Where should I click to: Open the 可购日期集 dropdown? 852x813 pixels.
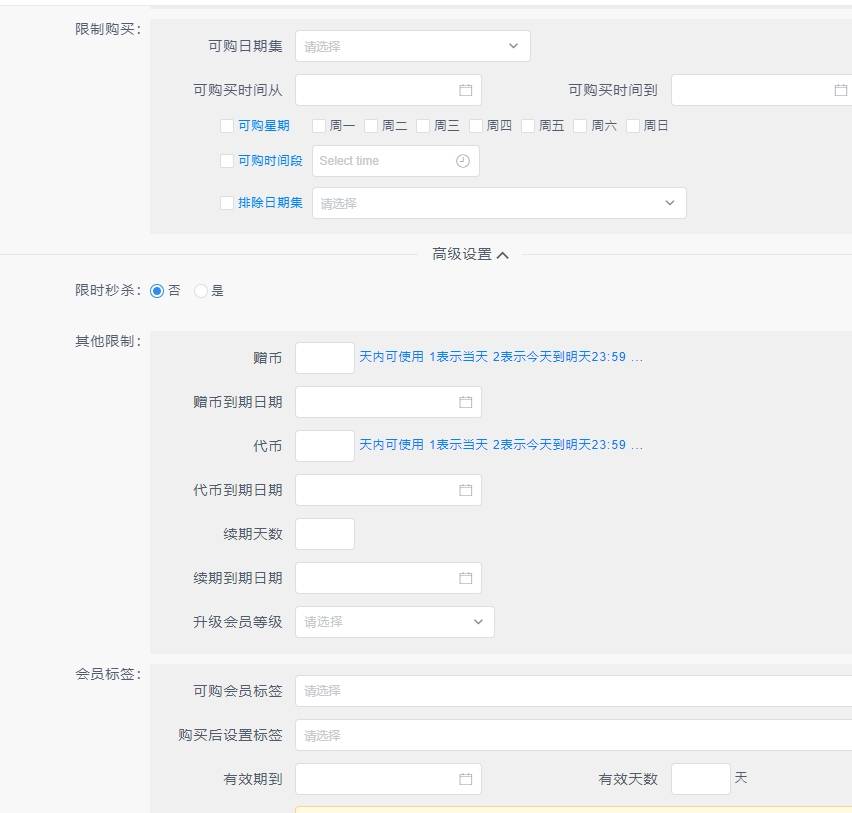tap(412, 46)
